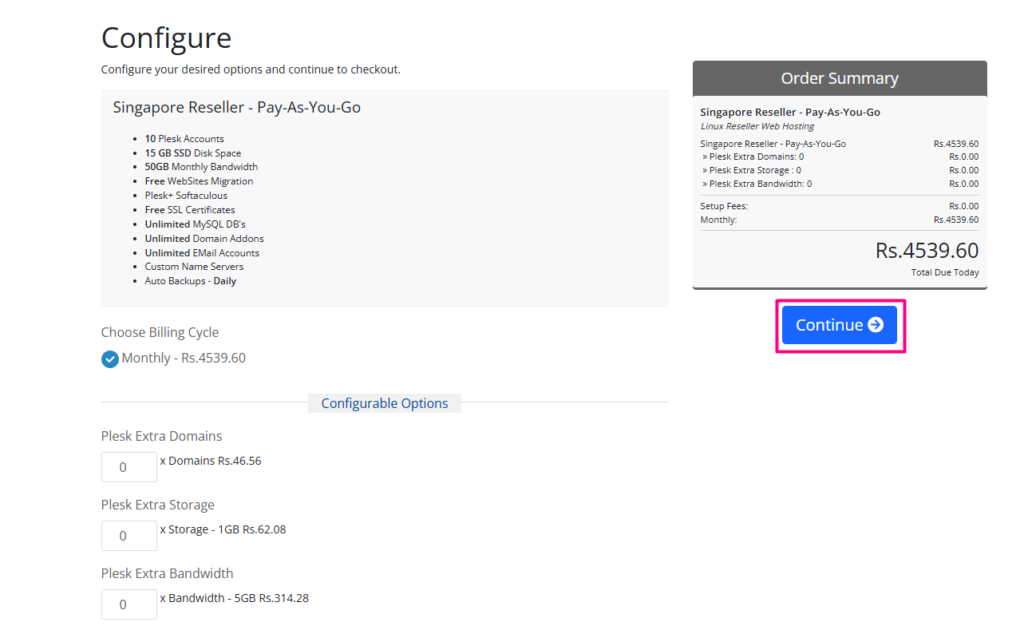1024x630 pixels.
Task: Focus the Plesk Extra Domains quantity field
Action: (129, 467)
